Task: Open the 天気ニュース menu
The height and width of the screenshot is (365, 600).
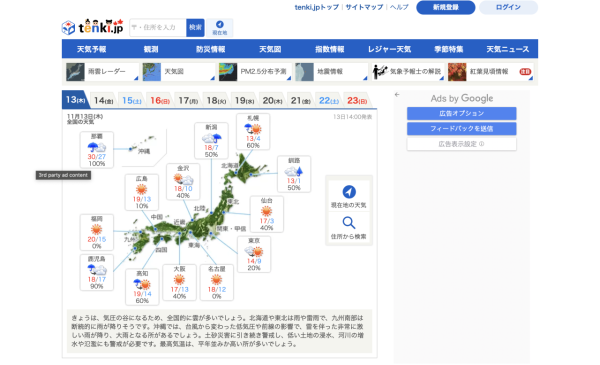Action: click(x=508, y=49)
